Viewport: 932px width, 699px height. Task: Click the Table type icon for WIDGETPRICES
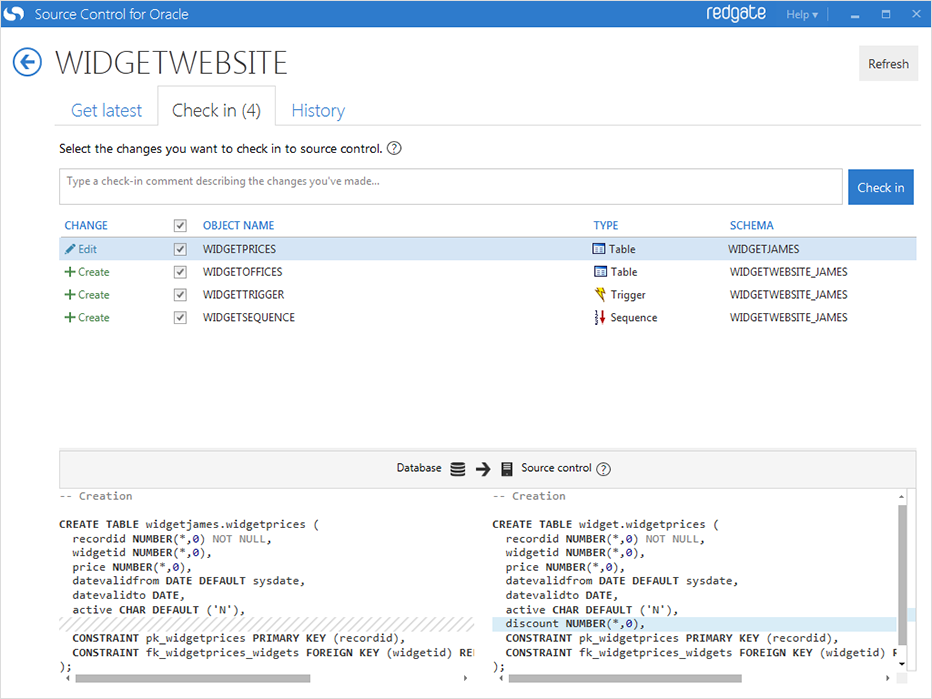coord(599,249)
